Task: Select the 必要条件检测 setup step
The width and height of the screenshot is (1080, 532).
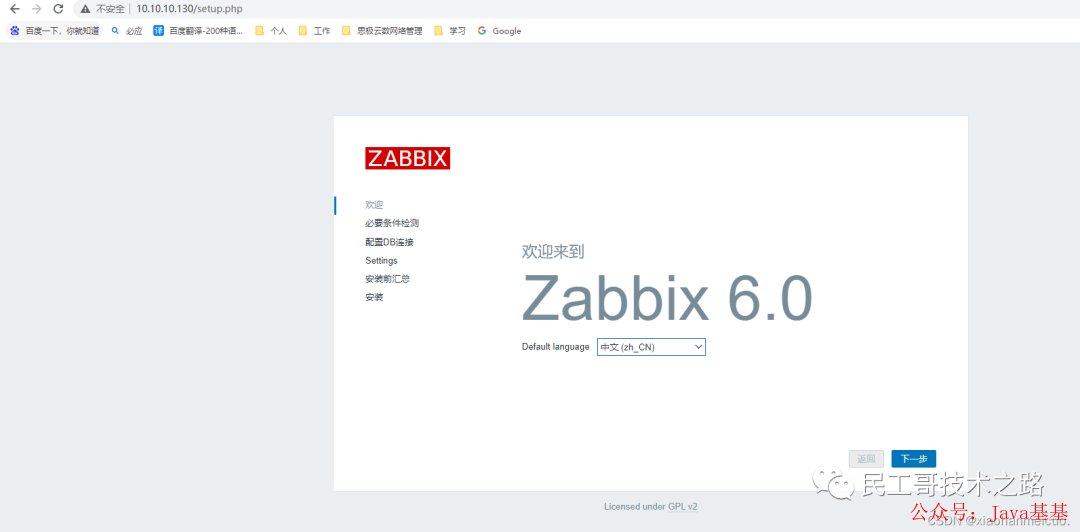Action: point(392,223)
